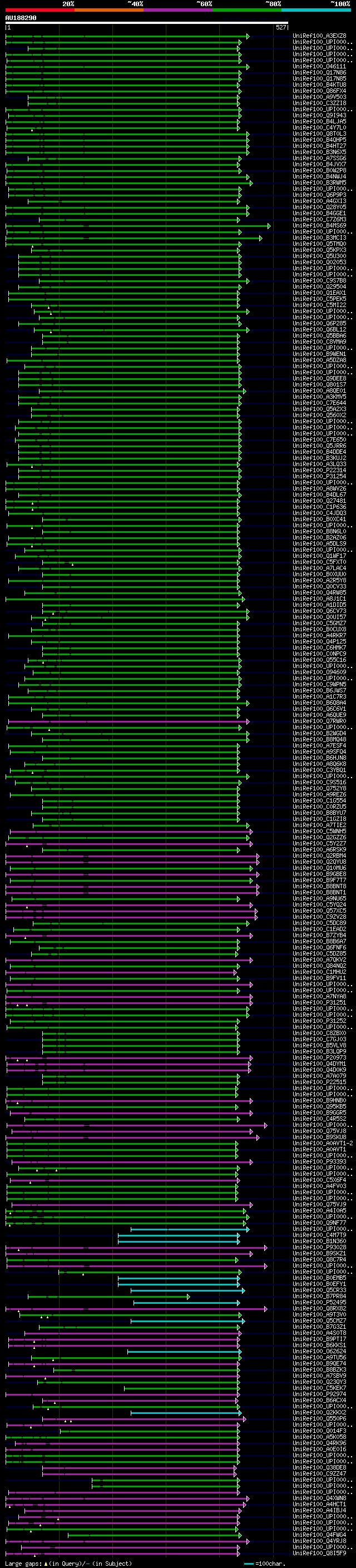The image size is (356, 1568).
Task: Open hit UniRef100_O46111
Action: [319, 66]
